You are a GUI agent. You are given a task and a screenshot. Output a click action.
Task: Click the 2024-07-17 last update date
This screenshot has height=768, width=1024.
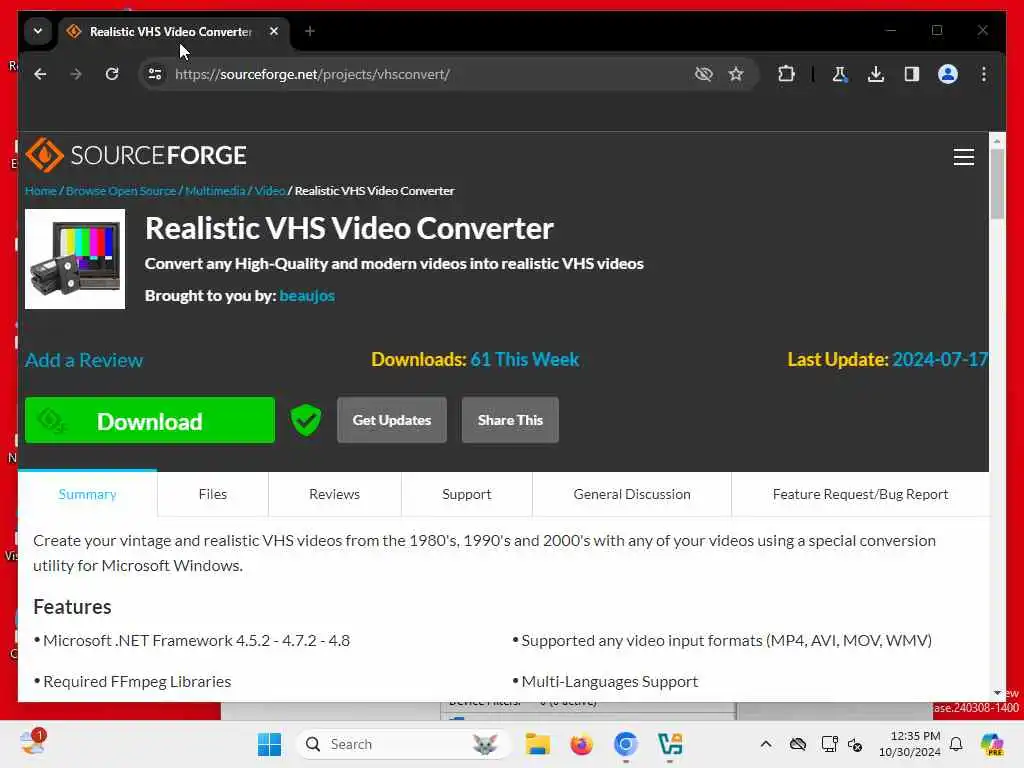(940, 359)
